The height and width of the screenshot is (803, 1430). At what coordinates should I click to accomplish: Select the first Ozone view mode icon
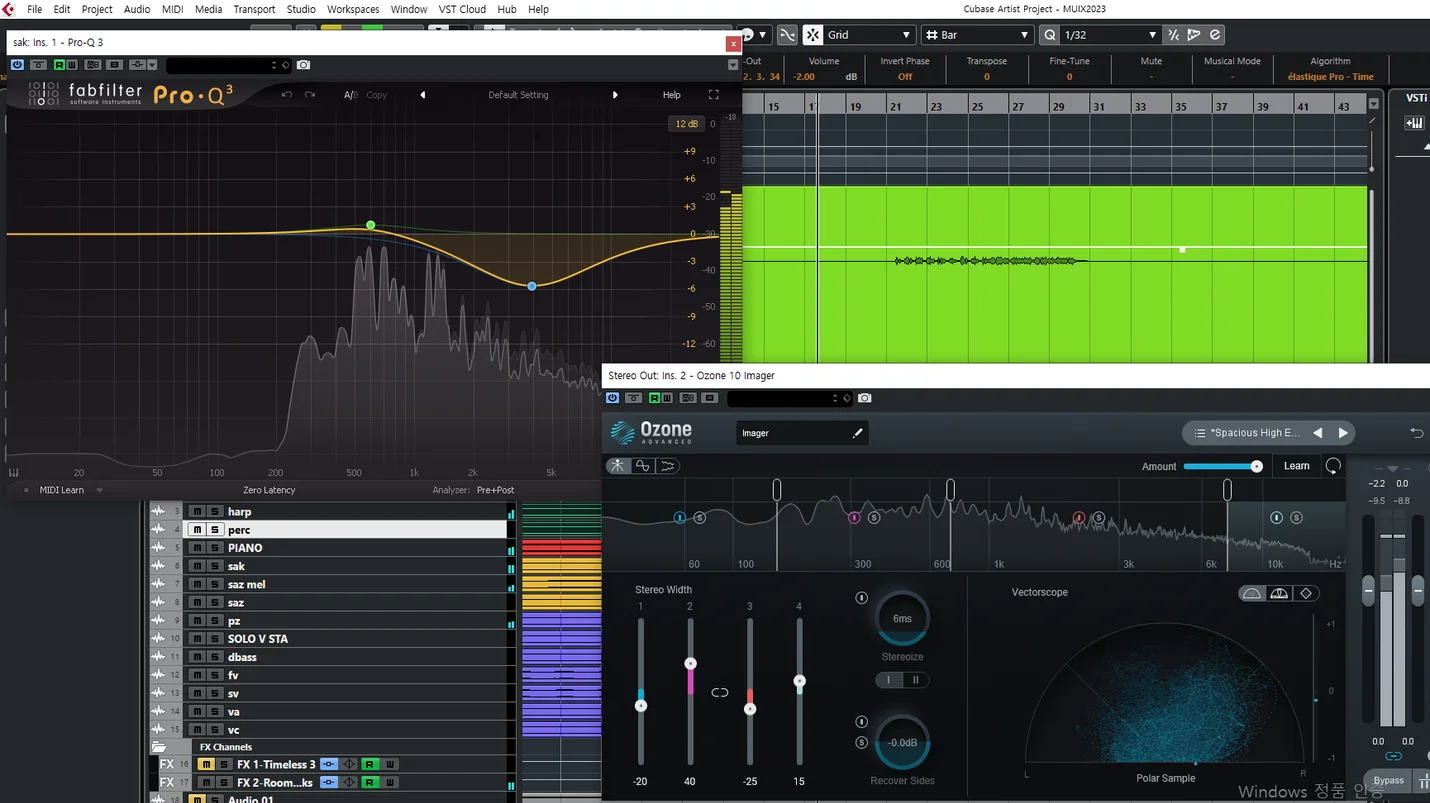point(618,466)
